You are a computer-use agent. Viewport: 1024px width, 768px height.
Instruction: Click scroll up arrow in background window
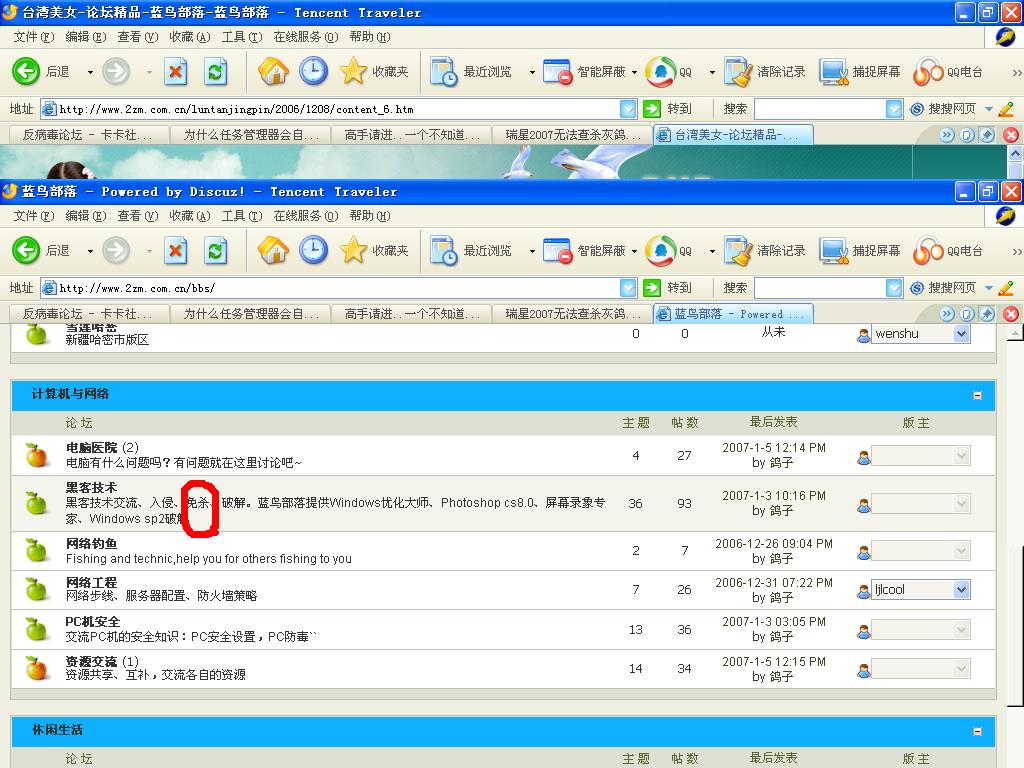(1015, 153)
